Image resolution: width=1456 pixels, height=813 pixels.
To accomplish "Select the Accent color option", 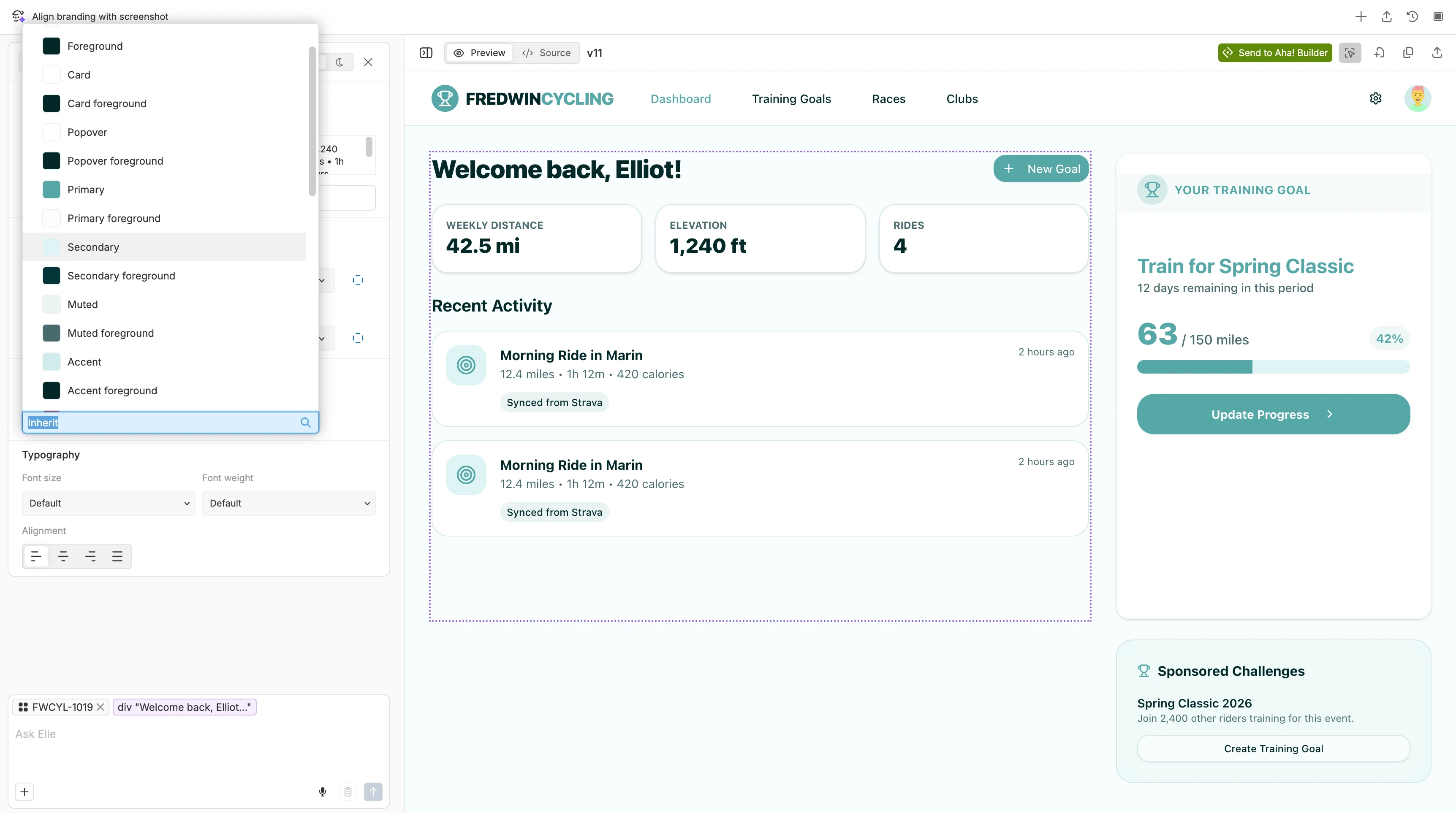I will point(165,362).
